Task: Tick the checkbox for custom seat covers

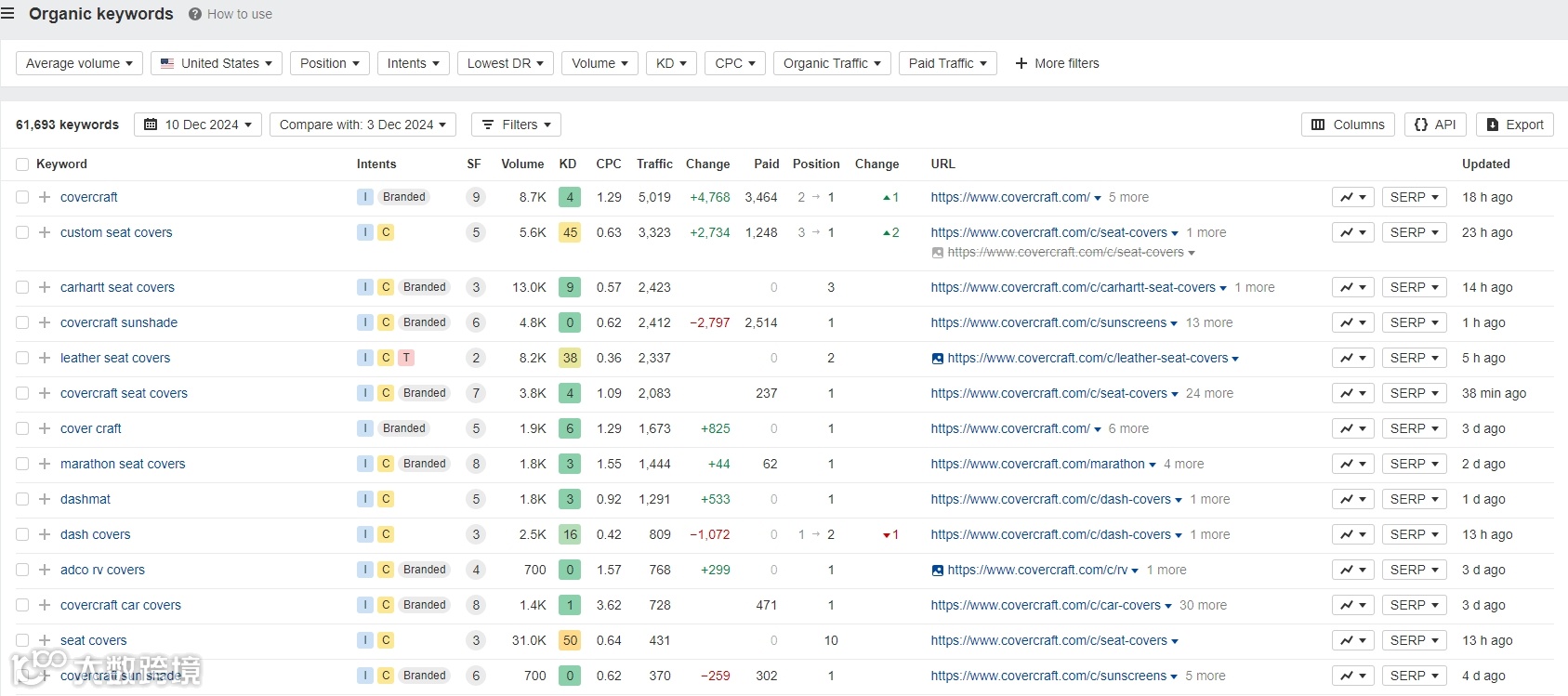Action: (x=22, y=232)
